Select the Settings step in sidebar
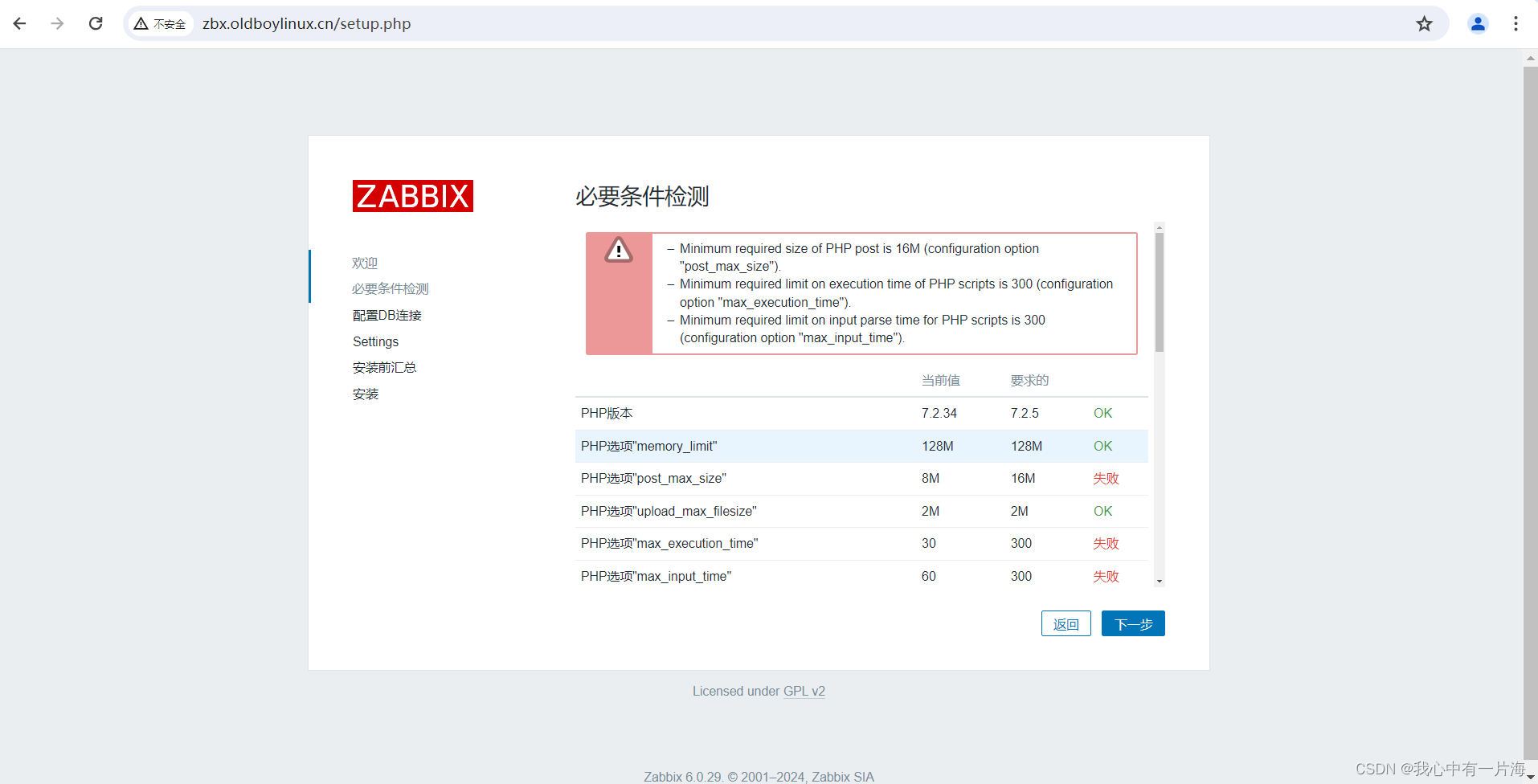 coord(375,341)
